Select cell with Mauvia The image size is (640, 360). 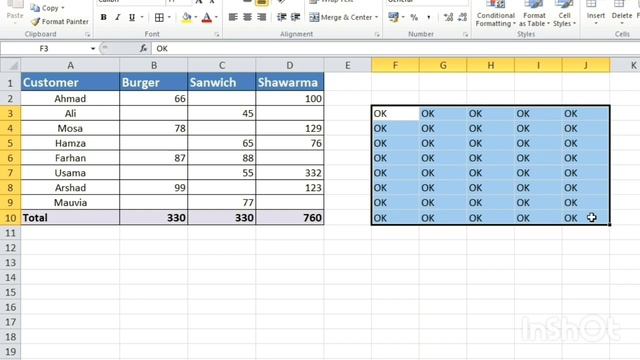pyautogui.click(x=70, y=202)
